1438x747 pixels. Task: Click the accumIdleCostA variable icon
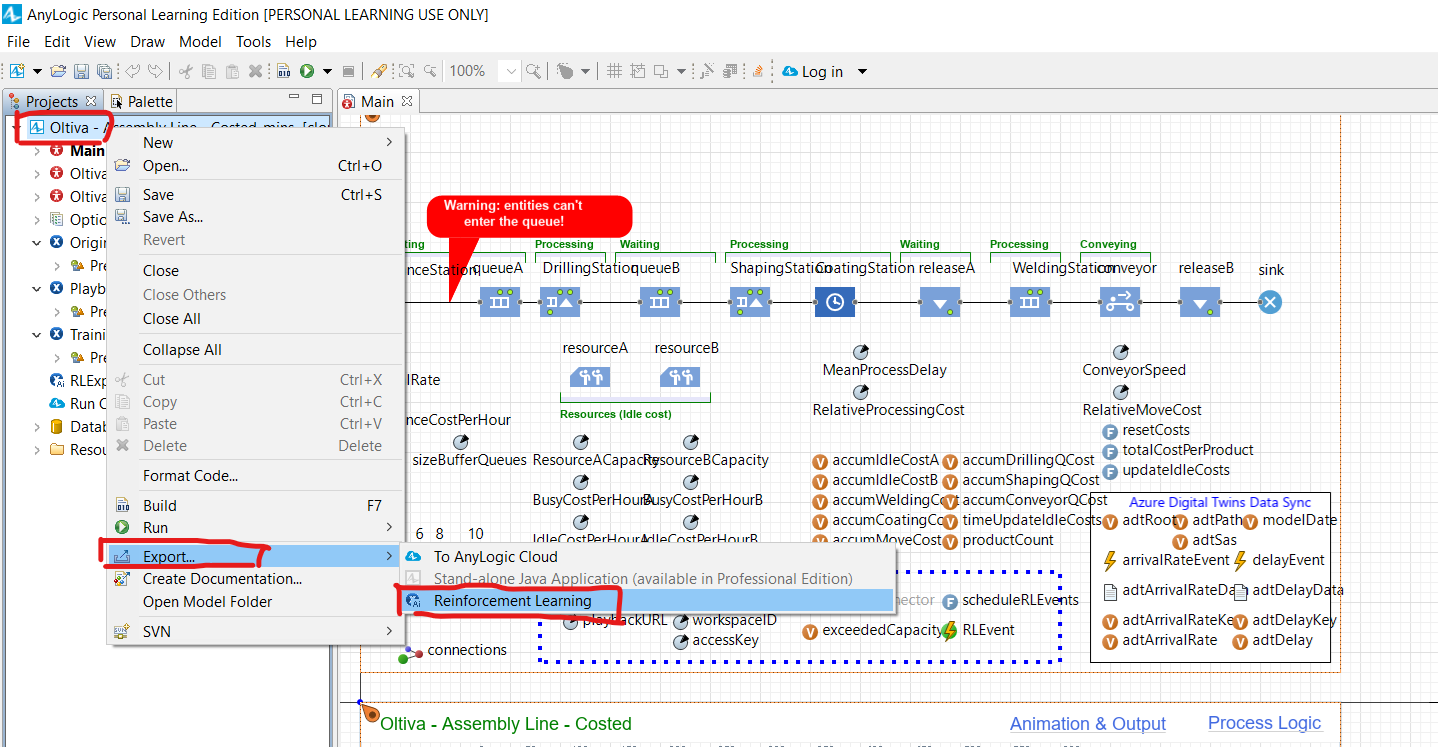pyautogui.click(x=820, y=461)
